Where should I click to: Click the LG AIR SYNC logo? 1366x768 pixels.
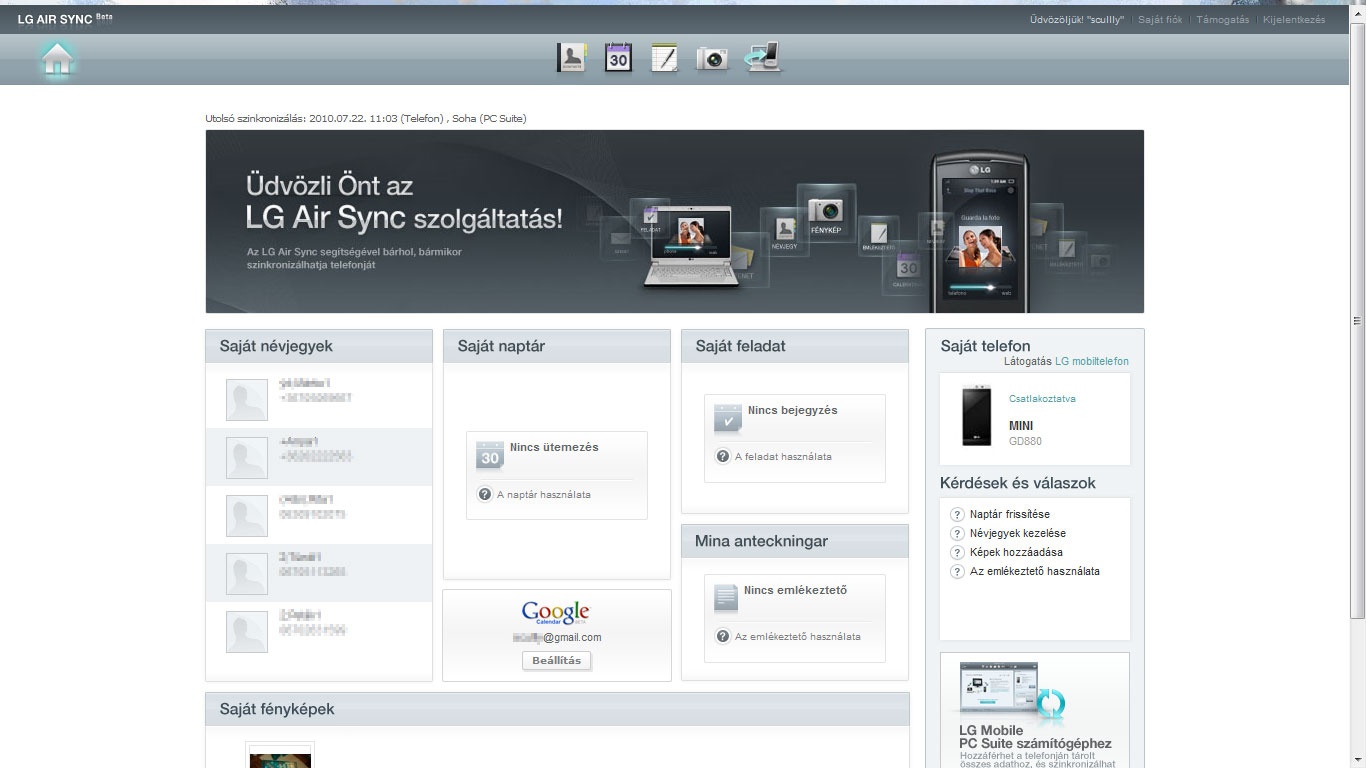[x=65, y=19]
